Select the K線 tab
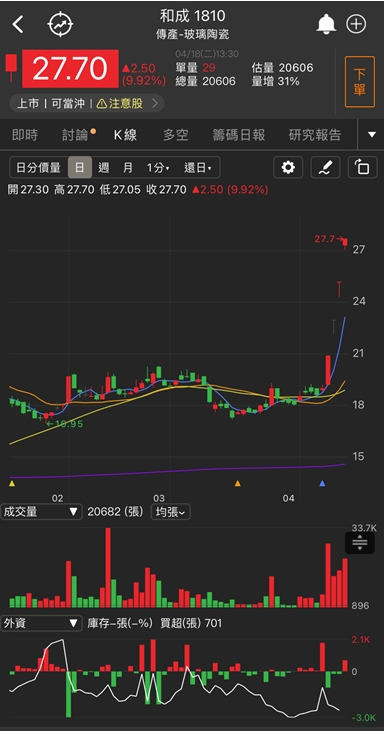This screenshot has width=384, height=731. [125, 135]
